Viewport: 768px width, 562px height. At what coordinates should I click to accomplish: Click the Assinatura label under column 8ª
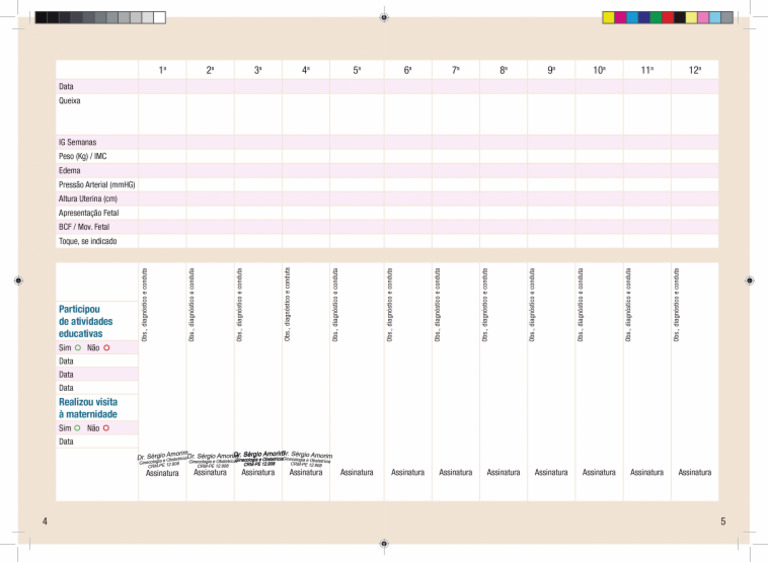point(504,473)
